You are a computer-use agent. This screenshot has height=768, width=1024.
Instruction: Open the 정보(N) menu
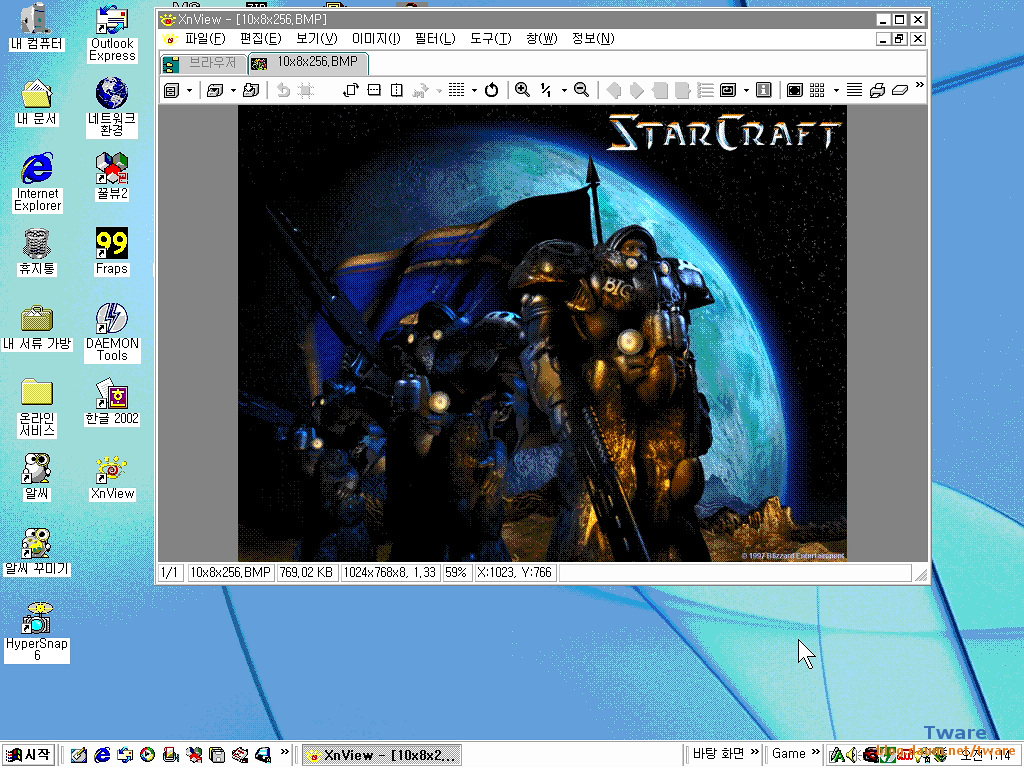593,39
